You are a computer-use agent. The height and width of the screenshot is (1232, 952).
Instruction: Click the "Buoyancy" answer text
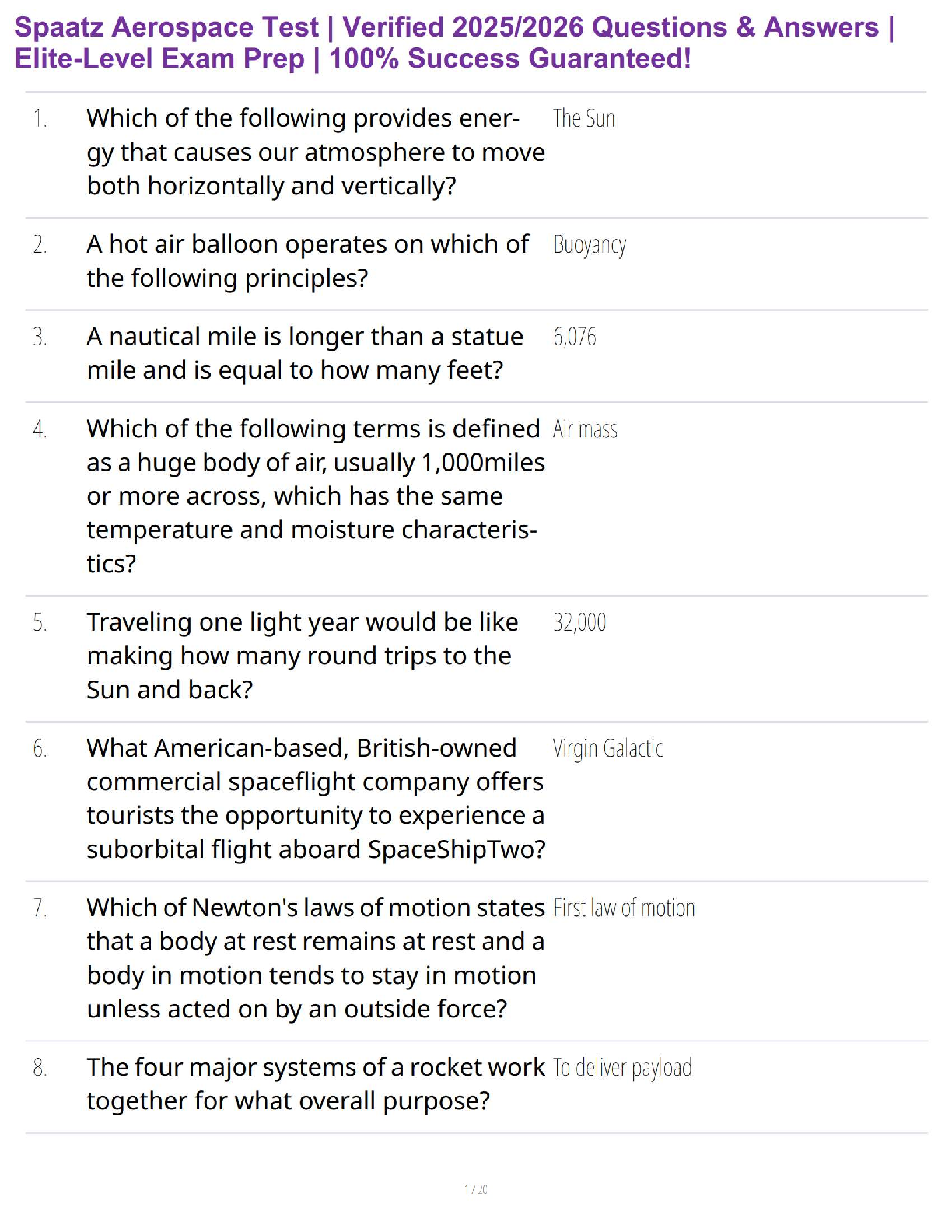coord(590,245)
